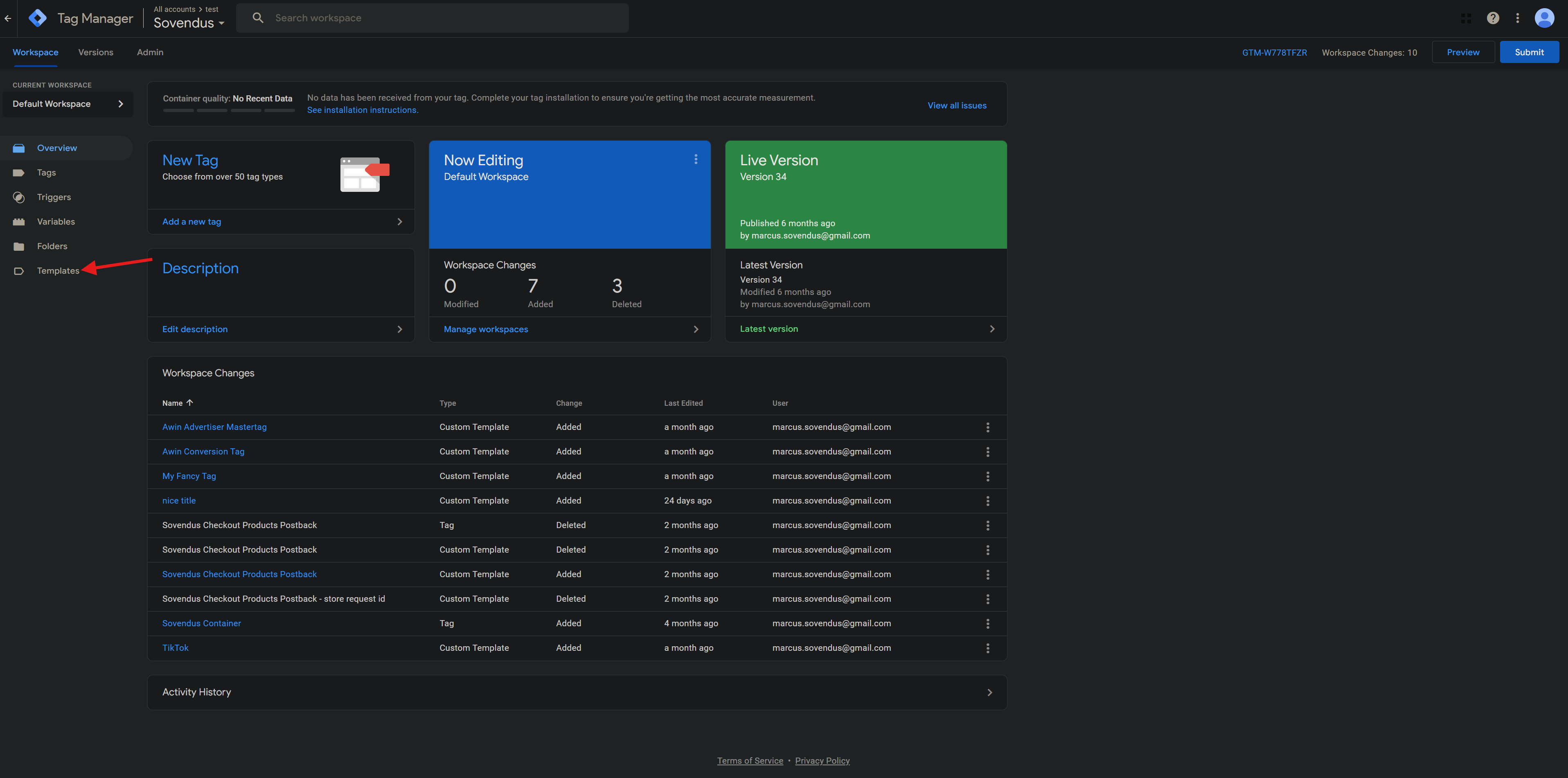Click the Search workspace field
Viewport: 1568px width, 778px height.
point(432,18)
